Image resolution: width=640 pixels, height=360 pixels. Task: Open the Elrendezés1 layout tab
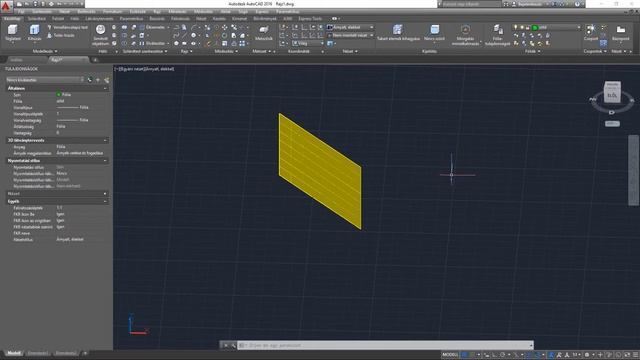38,353
